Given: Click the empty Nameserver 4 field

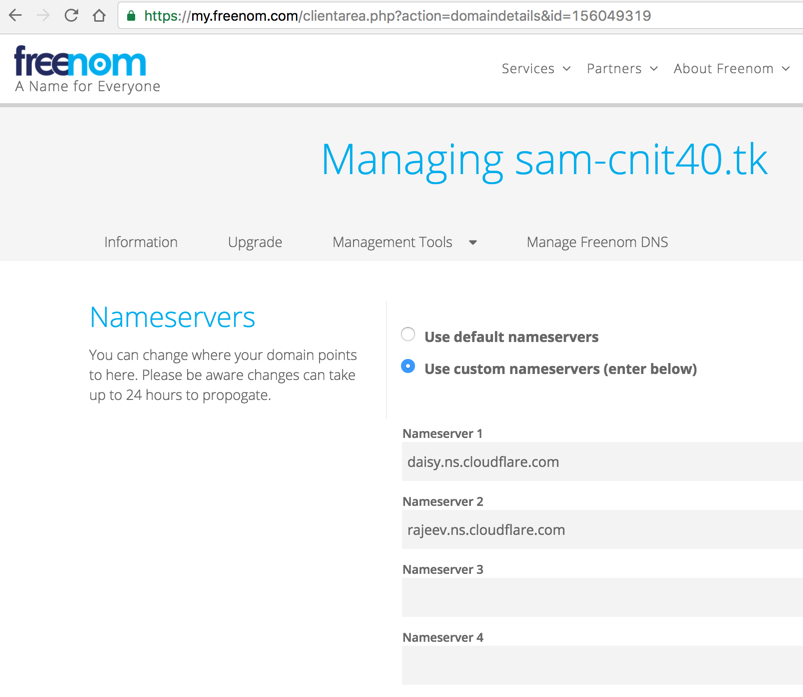Looking at the screenshot, I should 602,665.
